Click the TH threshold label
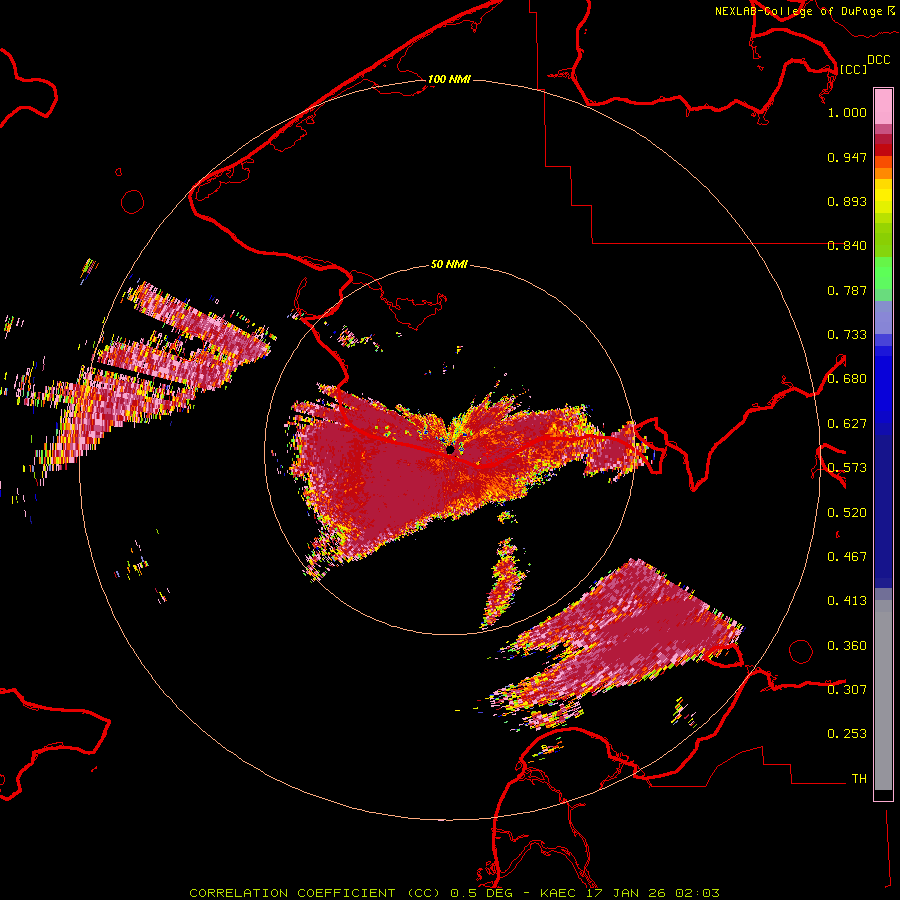 point(859,779)
